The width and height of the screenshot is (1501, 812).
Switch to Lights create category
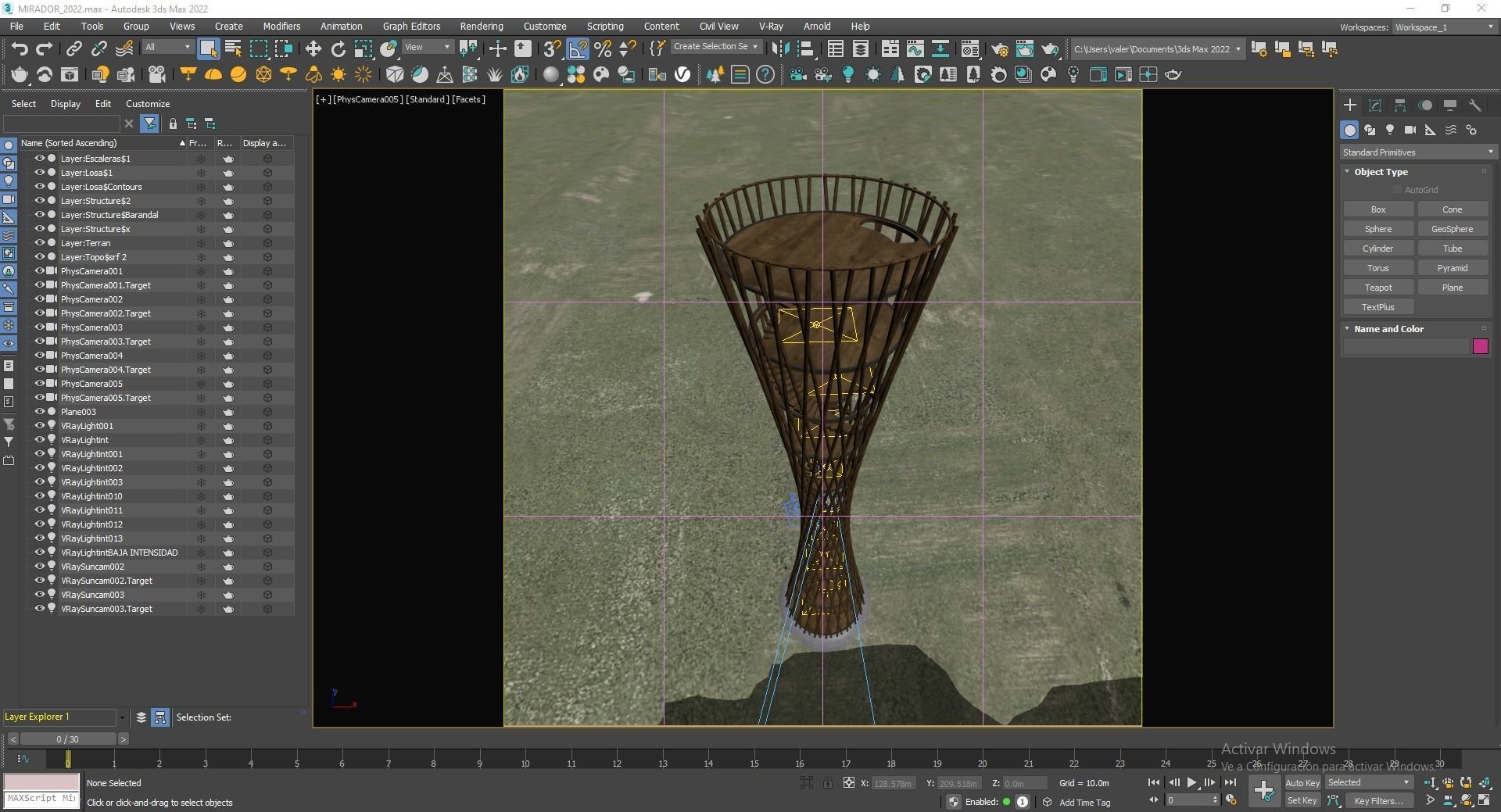point(1390,130)
